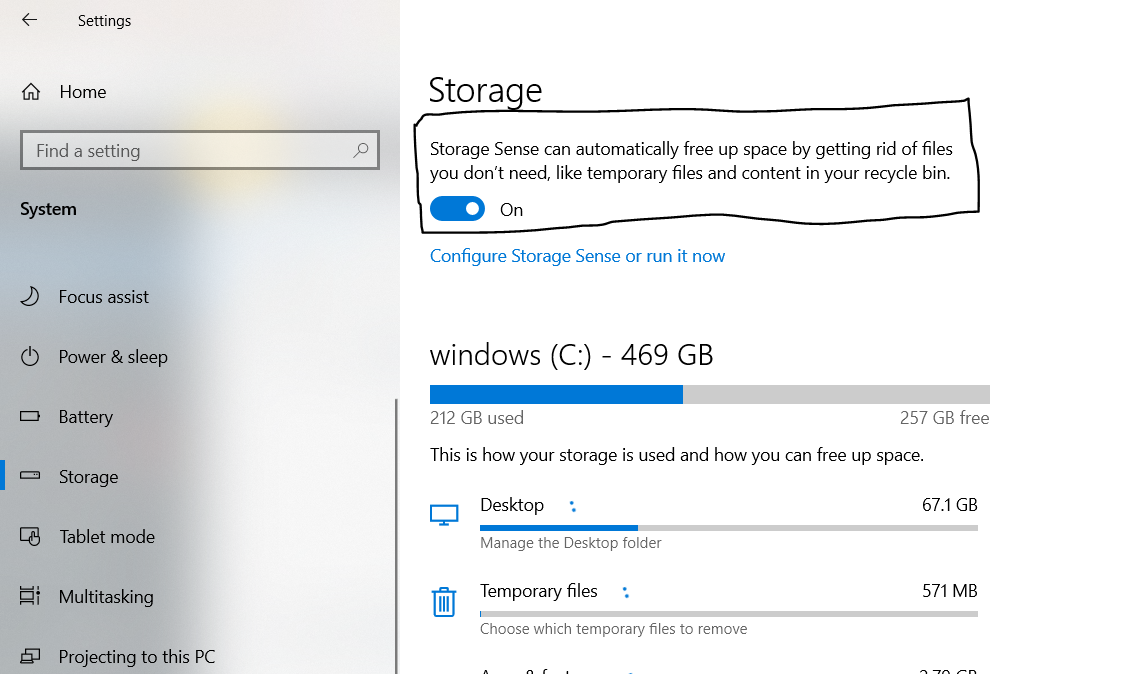Viewport: 1123px width, 674px height.
Task: Open Configure Storage Sense or run it now
Action: (x=577, y=256)
